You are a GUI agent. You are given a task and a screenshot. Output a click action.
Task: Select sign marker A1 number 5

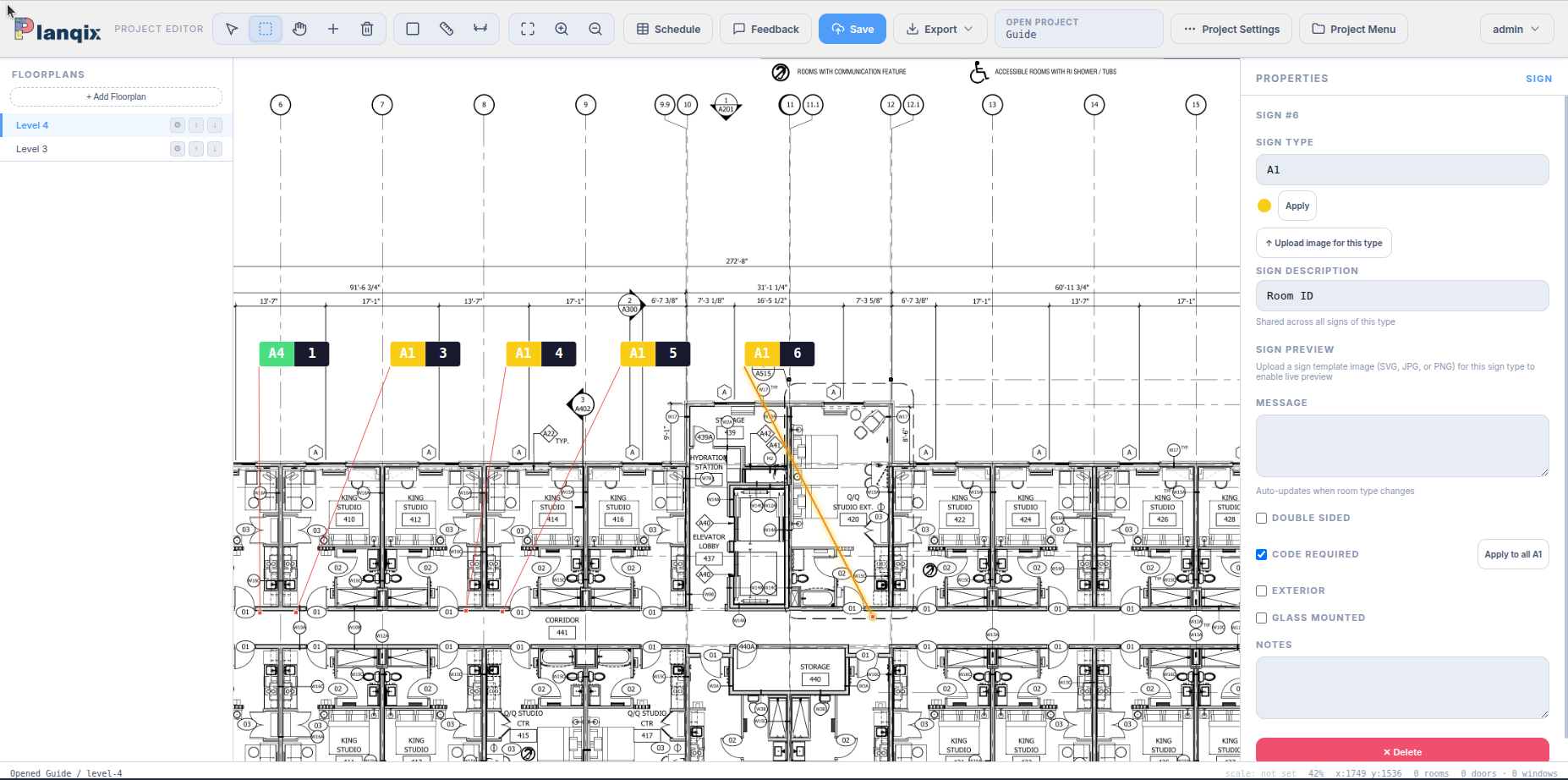point(655,354)
